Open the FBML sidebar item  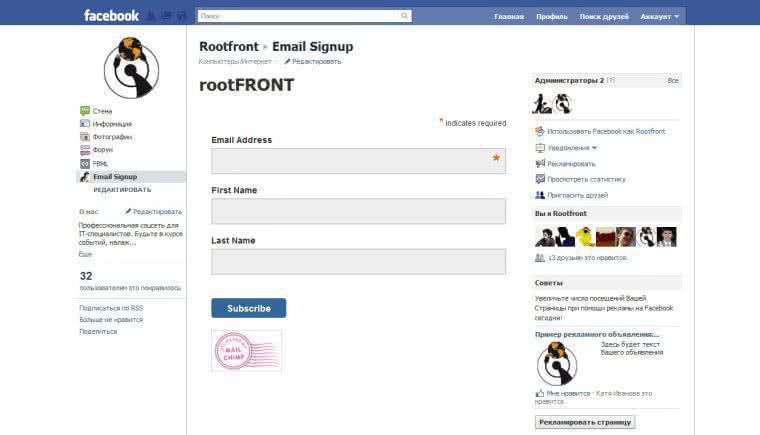pyautogui.click(x=100, y=163)
